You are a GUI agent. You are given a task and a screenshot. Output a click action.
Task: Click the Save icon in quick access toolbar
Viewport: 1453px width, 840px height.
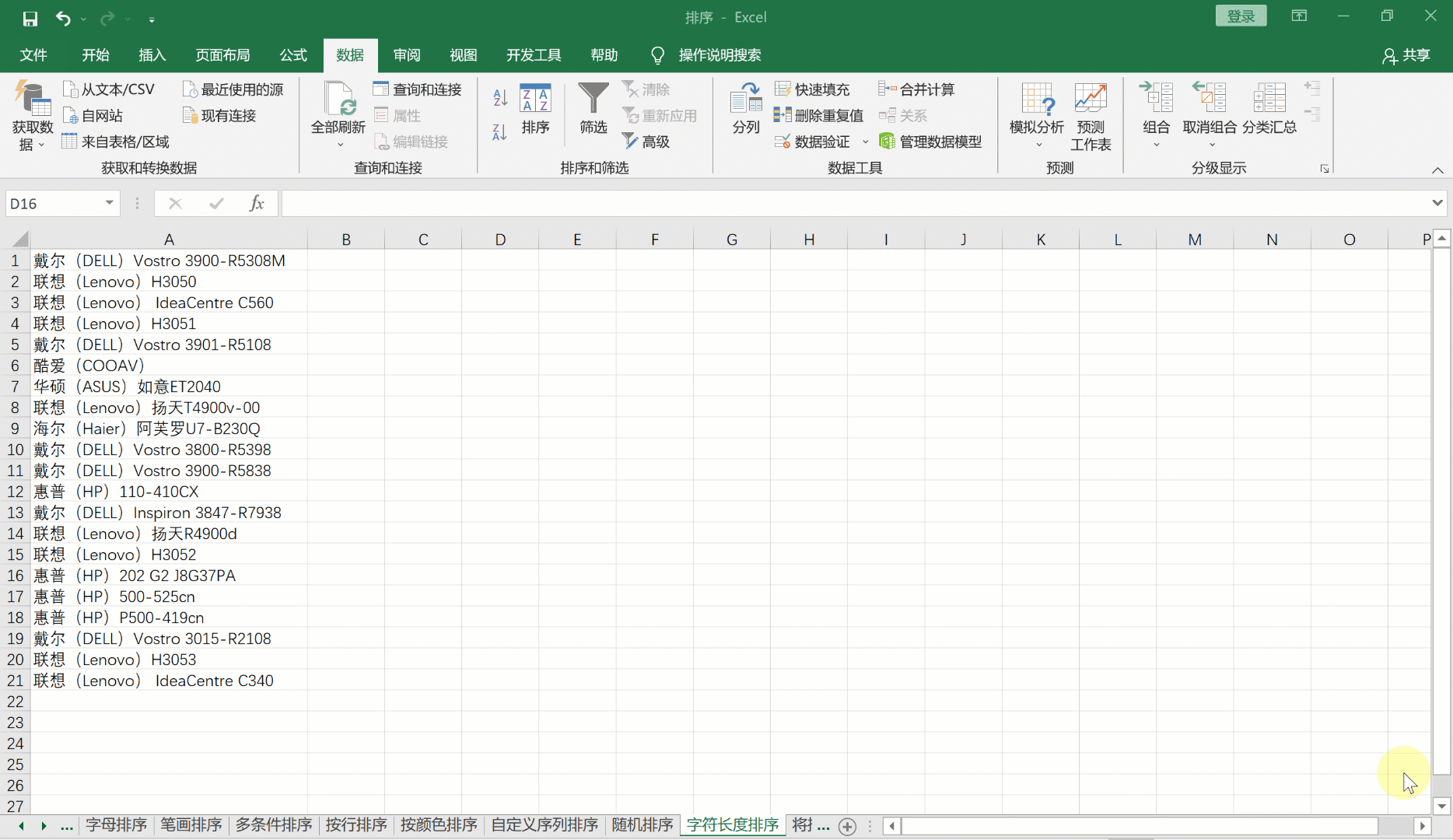pyautogui.click(x=30, y=19)
